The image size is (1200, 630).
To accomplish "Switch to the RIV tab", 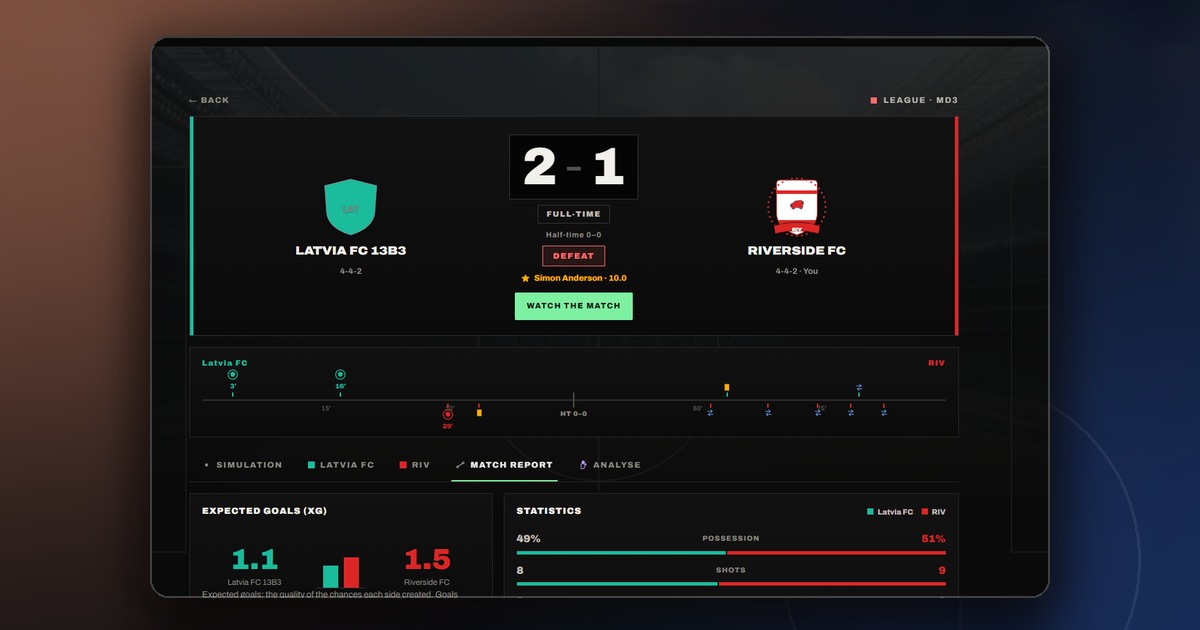I will [x=414, y=465].
